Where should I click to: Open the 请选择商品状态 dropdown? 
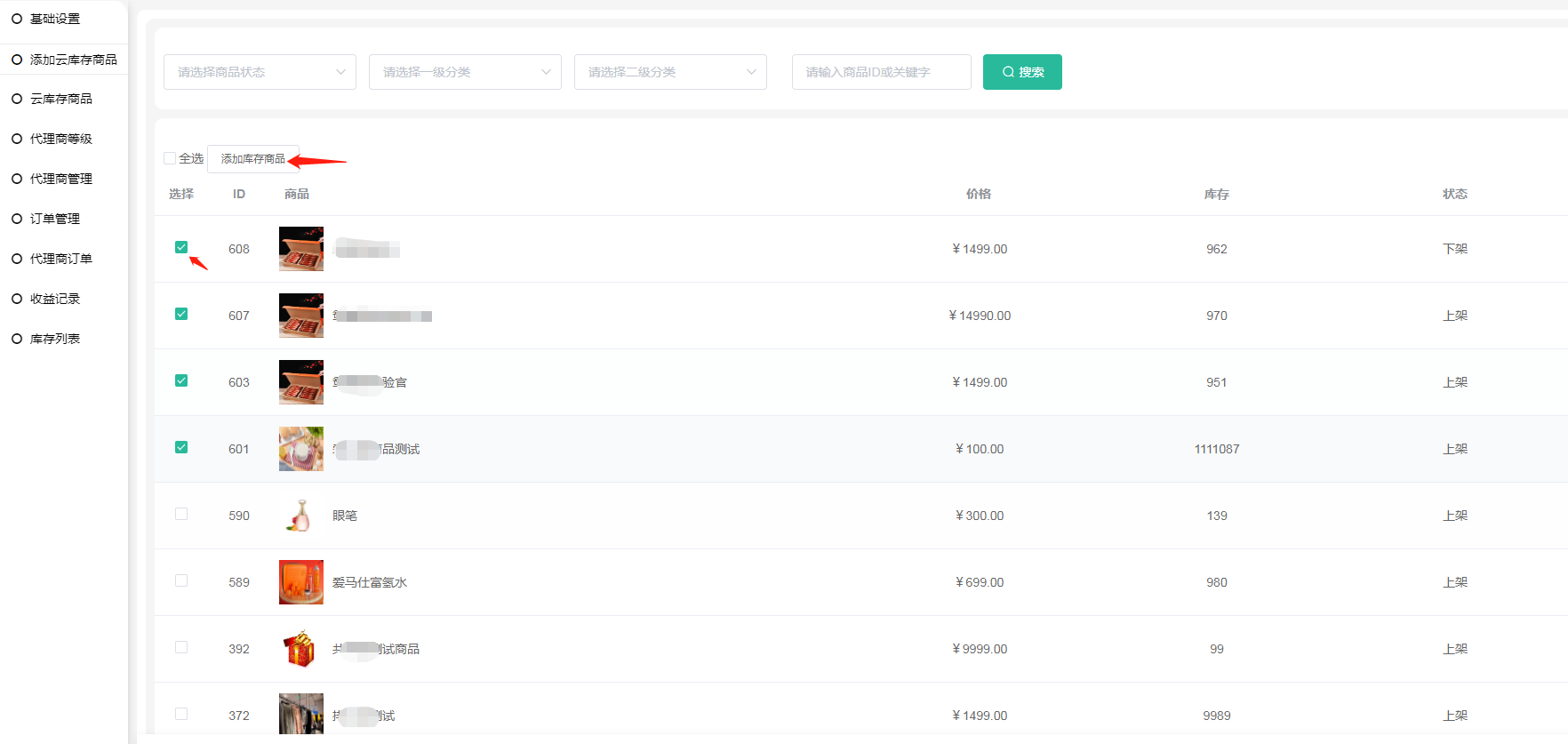pos(260,72)
